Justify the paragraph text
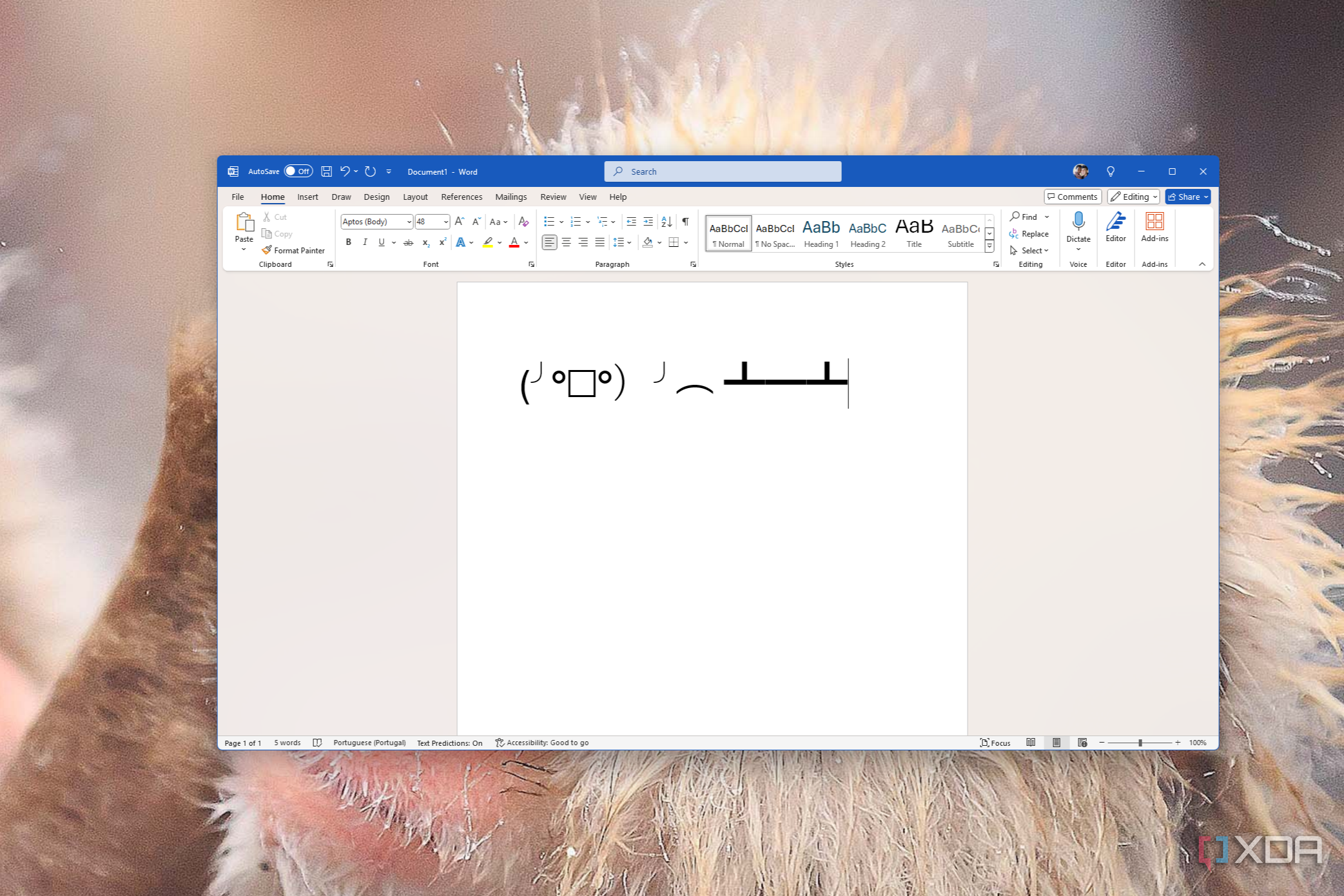Image resolution: width=1344 pixels, height=896 pixels. click(599, 242)
